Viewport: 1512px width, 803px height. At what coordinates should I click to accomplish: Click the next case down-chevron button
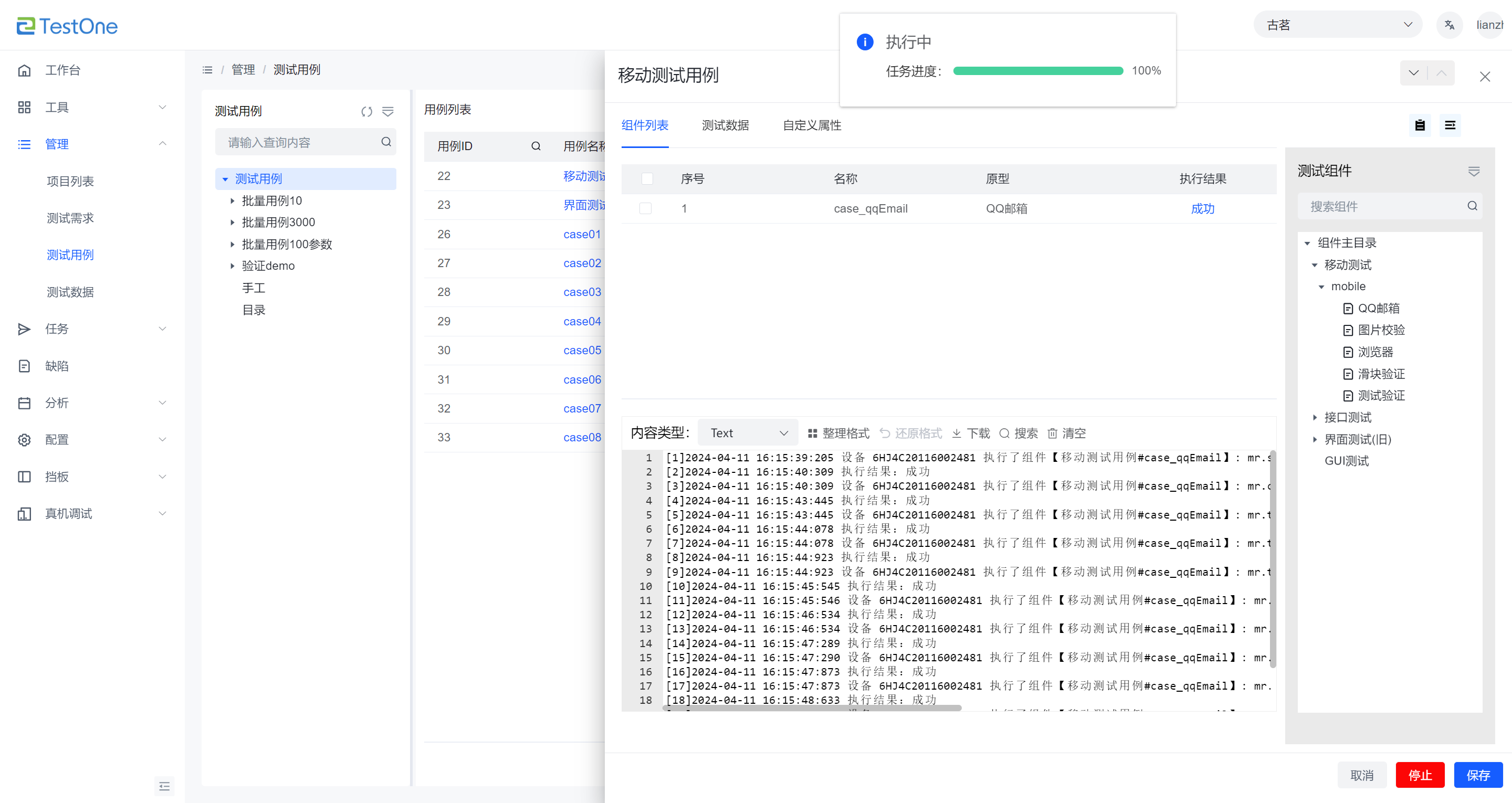click(x=1413, y=73)
